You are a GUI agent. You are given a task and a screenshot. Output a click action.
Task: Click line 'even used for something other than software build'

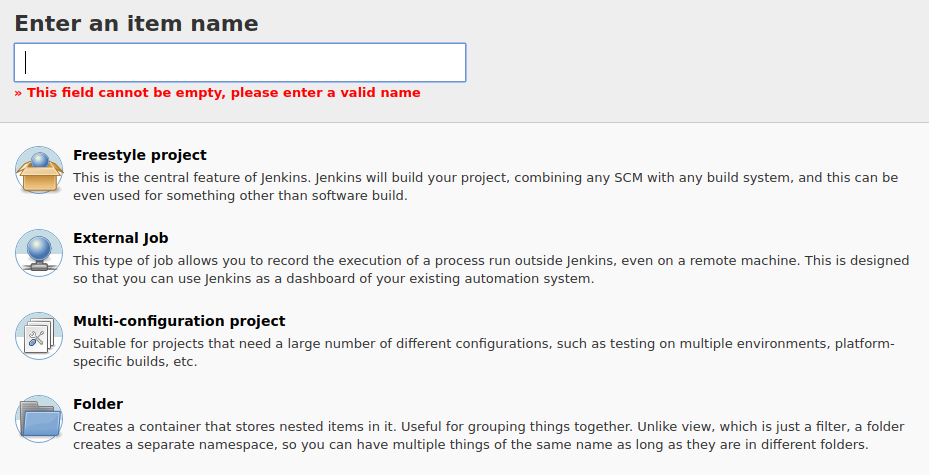click(x=240, y=195)
